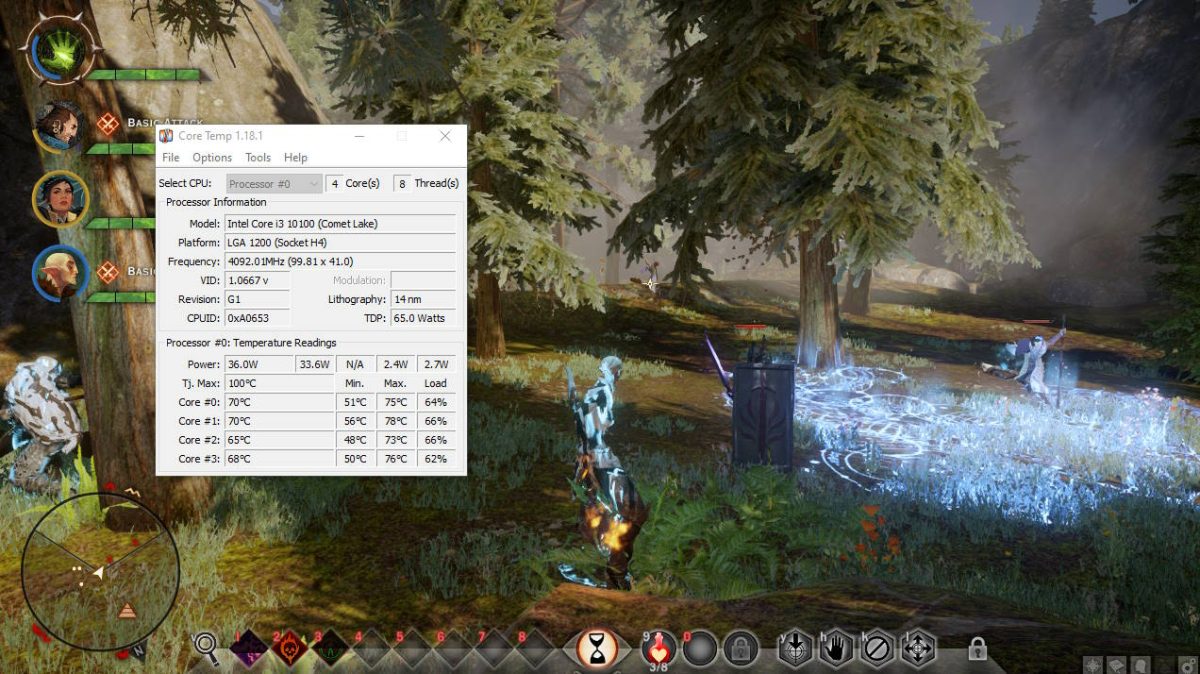Select the Hold Position hand icon

click(x=836, y=648)
